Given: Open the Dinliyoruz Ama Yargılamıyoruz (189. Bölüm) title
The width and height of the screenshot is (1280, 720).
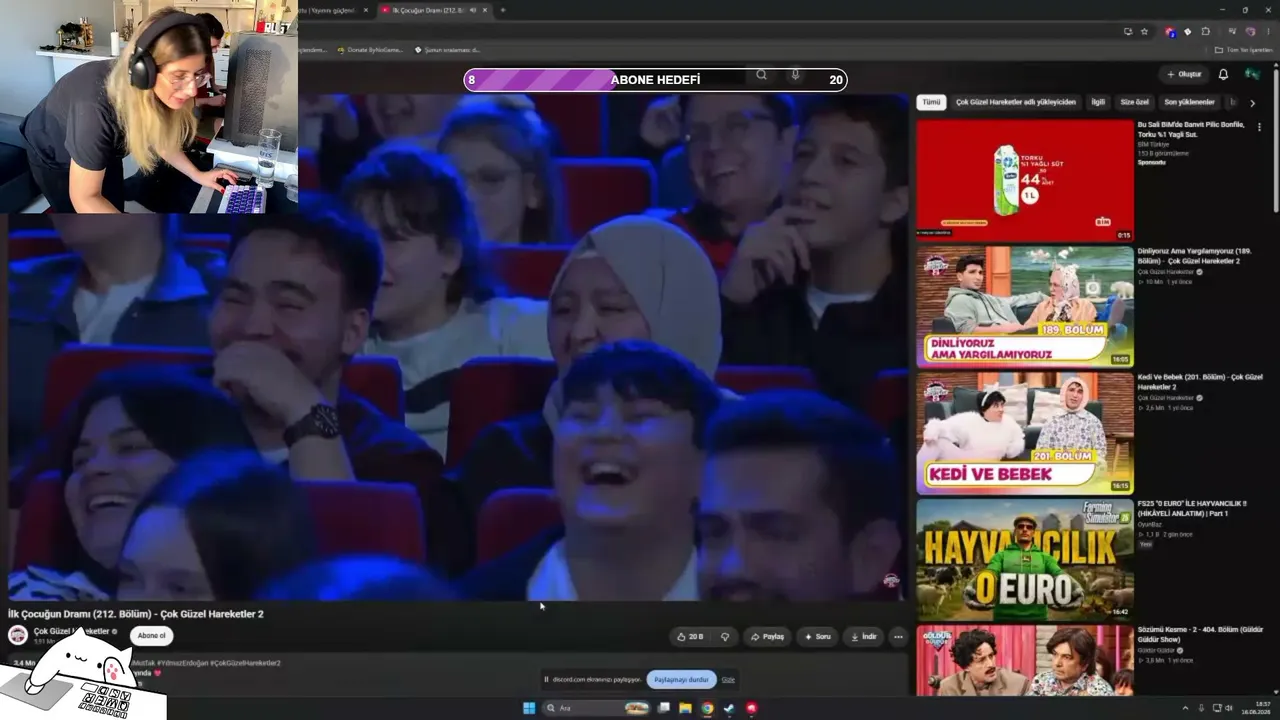Looking at the screenshot, I should (1195, 255).
